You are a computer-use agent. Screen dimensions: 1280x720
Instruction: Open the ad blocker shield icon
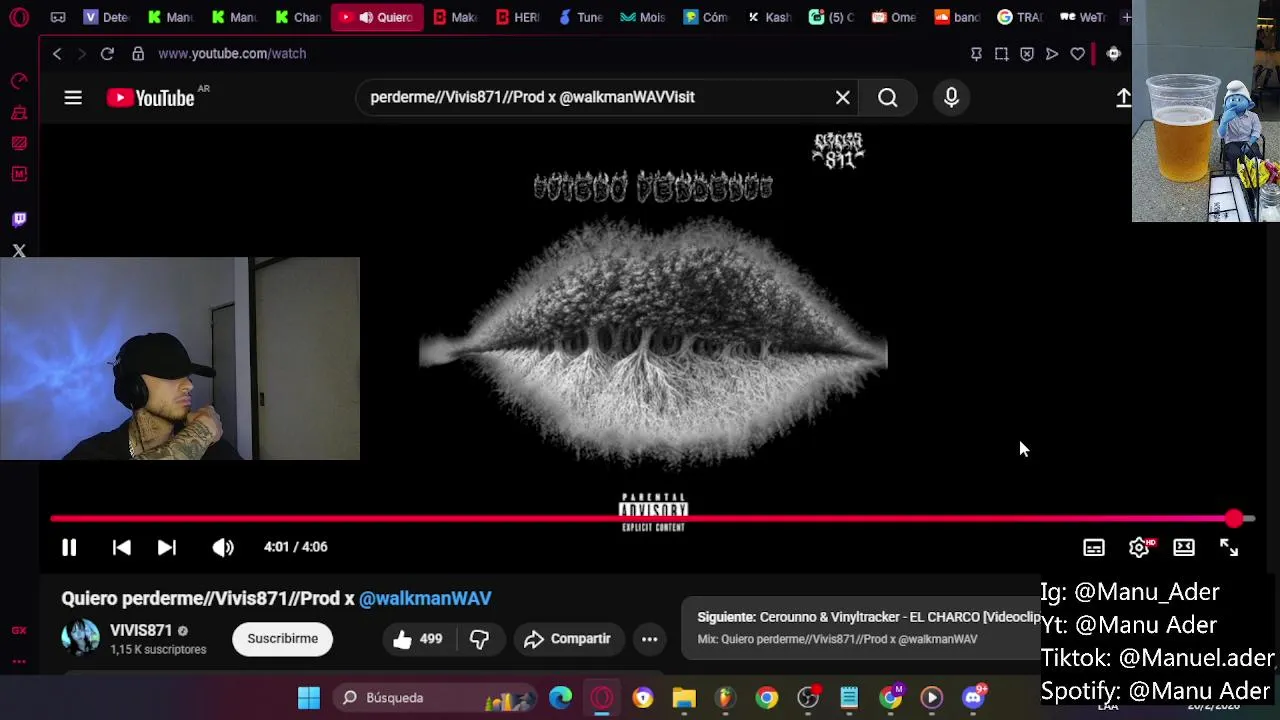1027,54
